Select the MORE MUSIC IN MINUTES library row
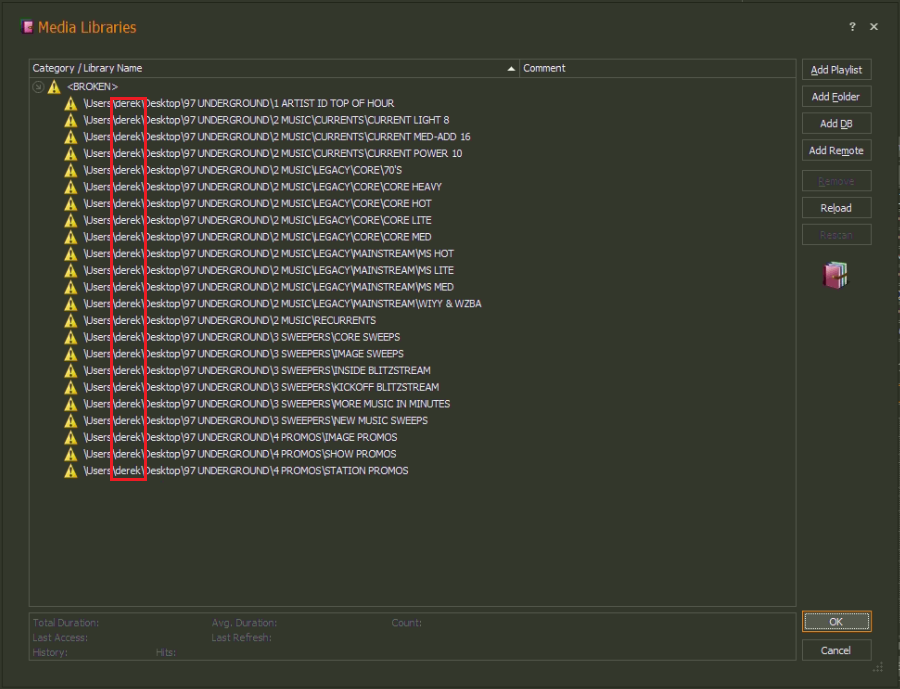The image size is (900, 689). point(266,403)
